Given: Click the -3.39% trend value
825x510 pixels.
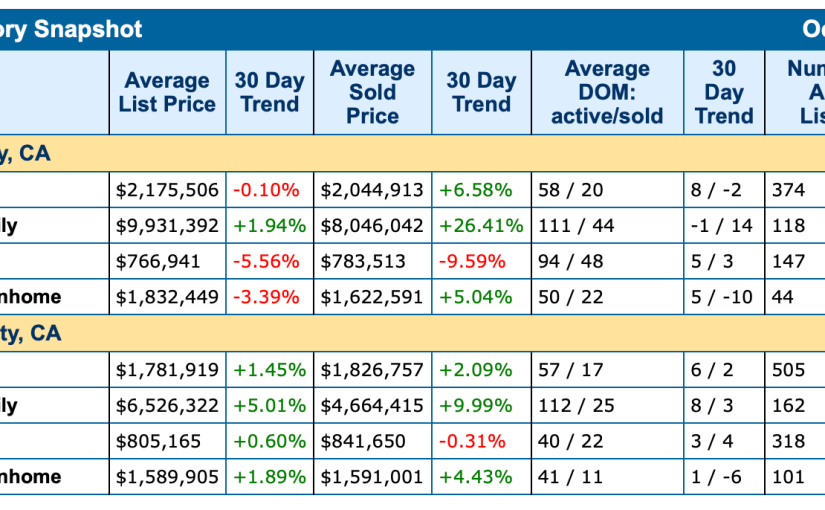Looking at the screenshot, I should (x=266, y=297).
